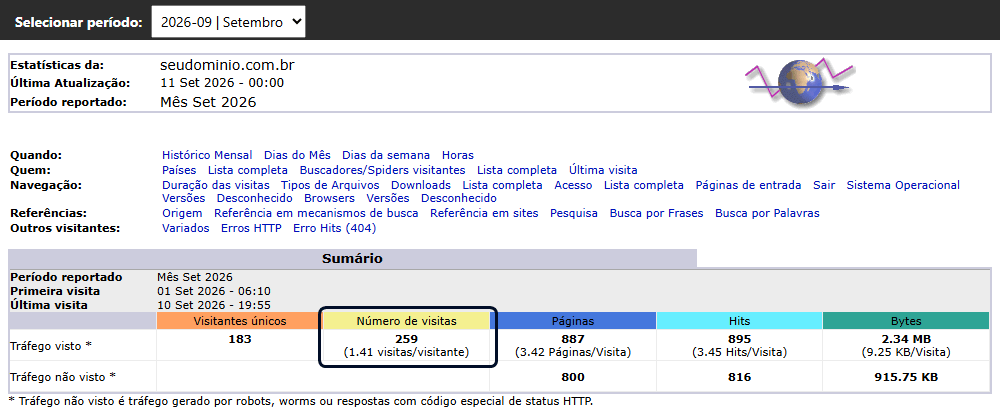Open the Downloads link
The width and height of the screenshot is (1000, 415).
tap(421, 186)
